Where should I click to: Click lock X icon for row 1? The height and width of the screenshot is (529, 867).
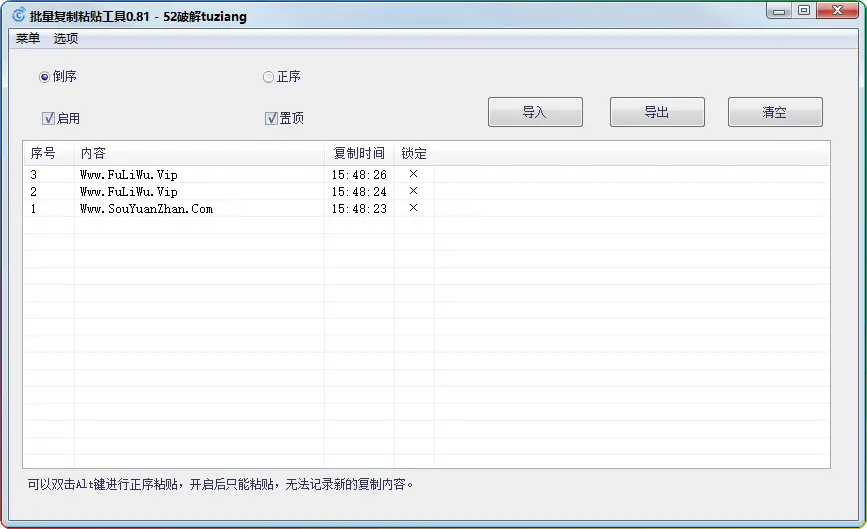(413, 208)
